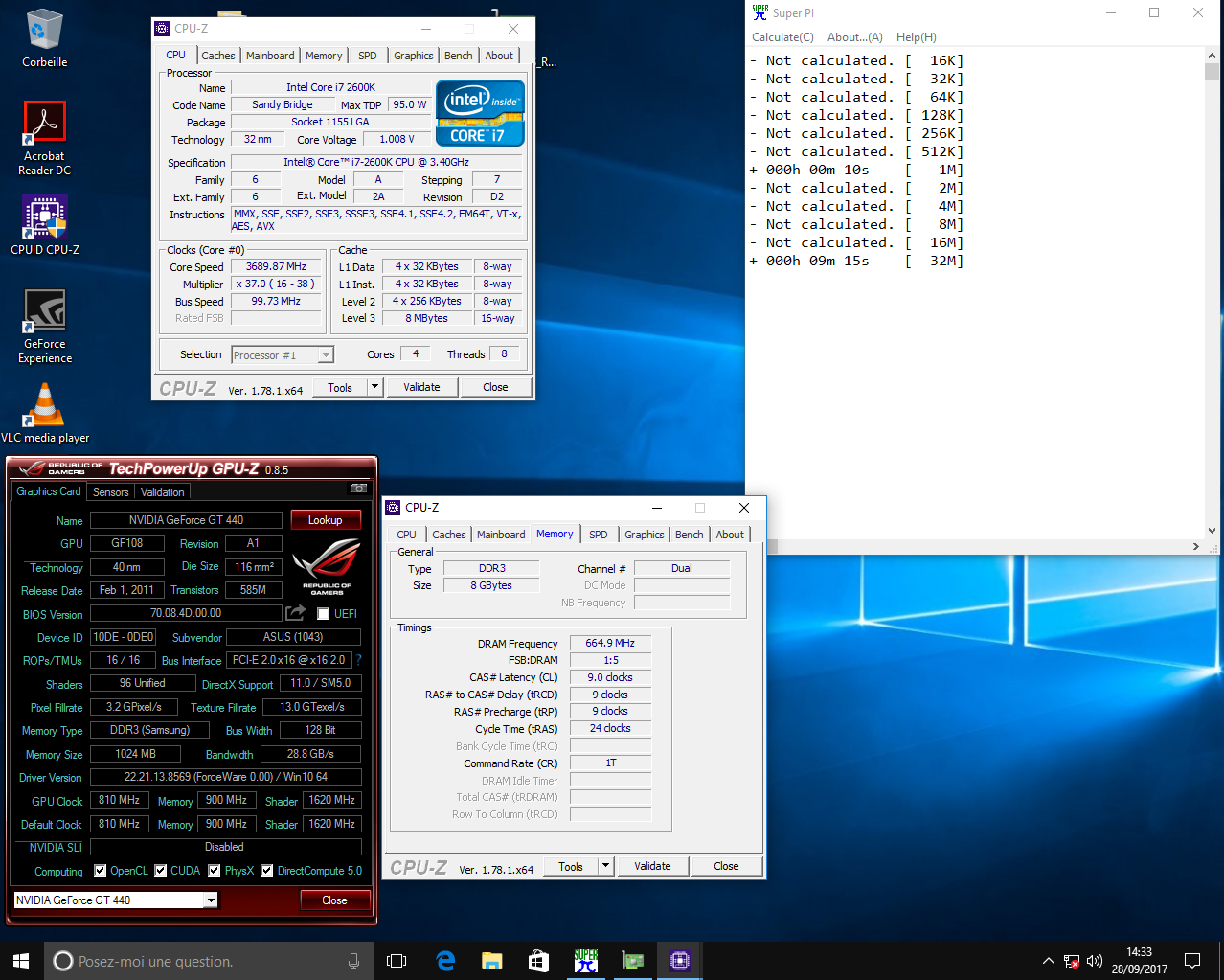Toggle the CUDA computing checkbox

[x=161, y=871]
